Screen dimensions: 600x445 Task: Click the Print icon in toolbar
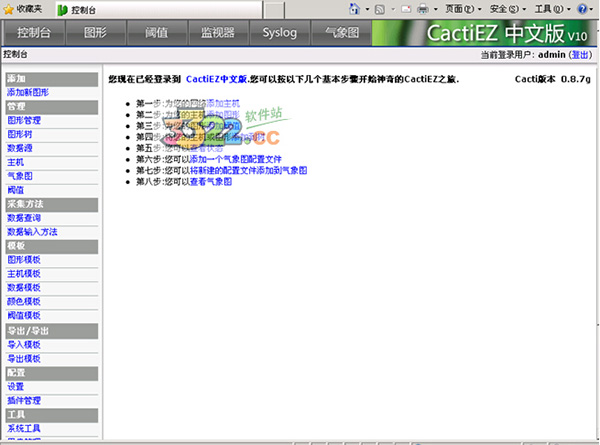423,9
